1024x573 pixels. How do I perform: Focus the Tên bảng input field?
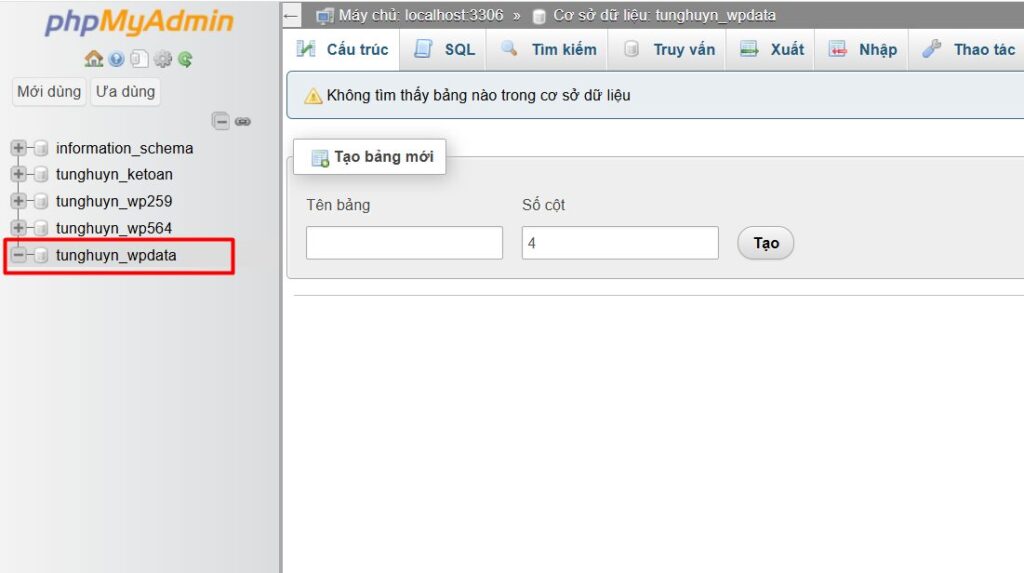coord(404,243)
